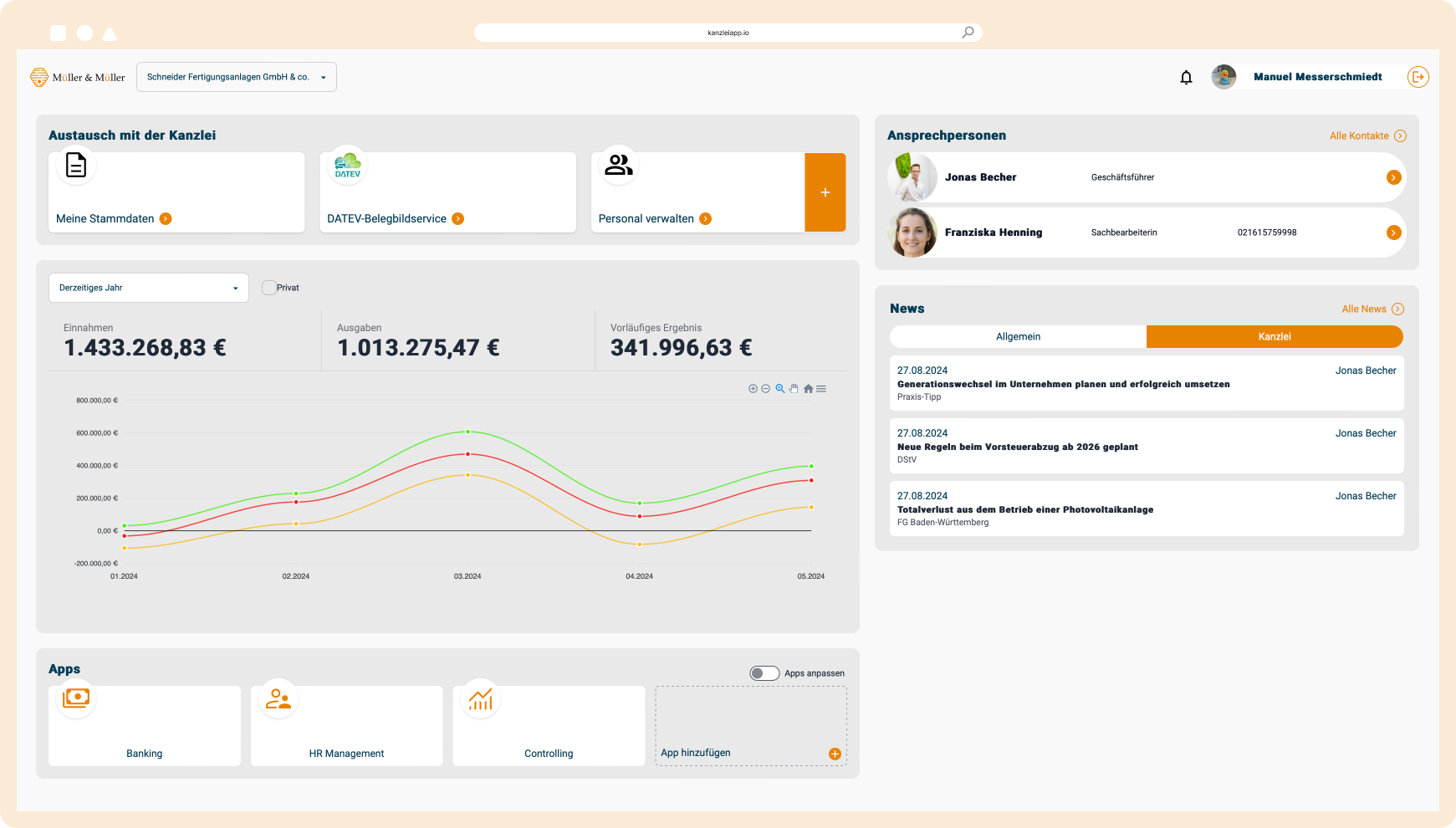Open notifications via the bell icon
This screenshot has width=1456, height=828.
pos(1186,76)
